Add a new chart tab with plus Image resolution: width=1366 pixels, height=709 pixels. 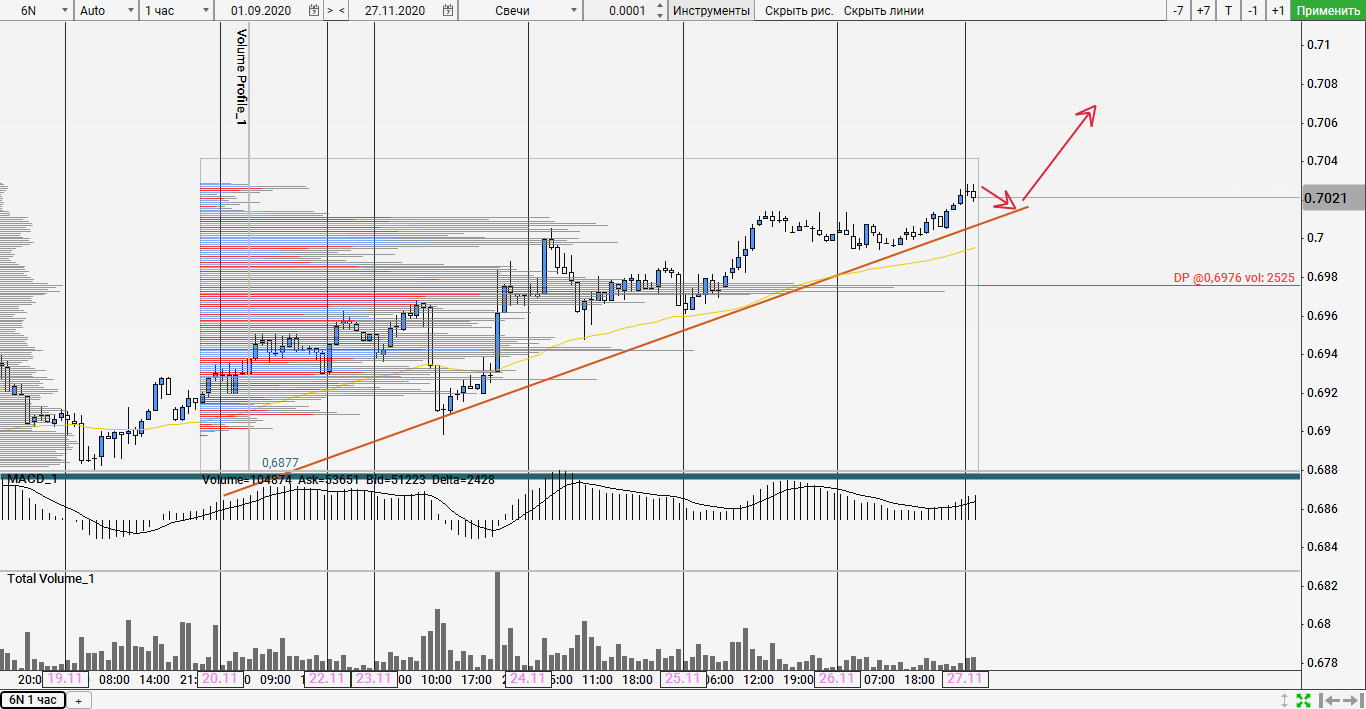[78, 700]
